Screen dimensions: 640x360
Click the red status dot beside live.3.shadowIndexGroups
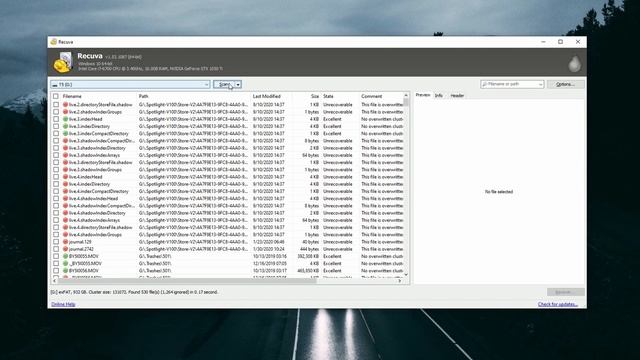click(65, 170)
